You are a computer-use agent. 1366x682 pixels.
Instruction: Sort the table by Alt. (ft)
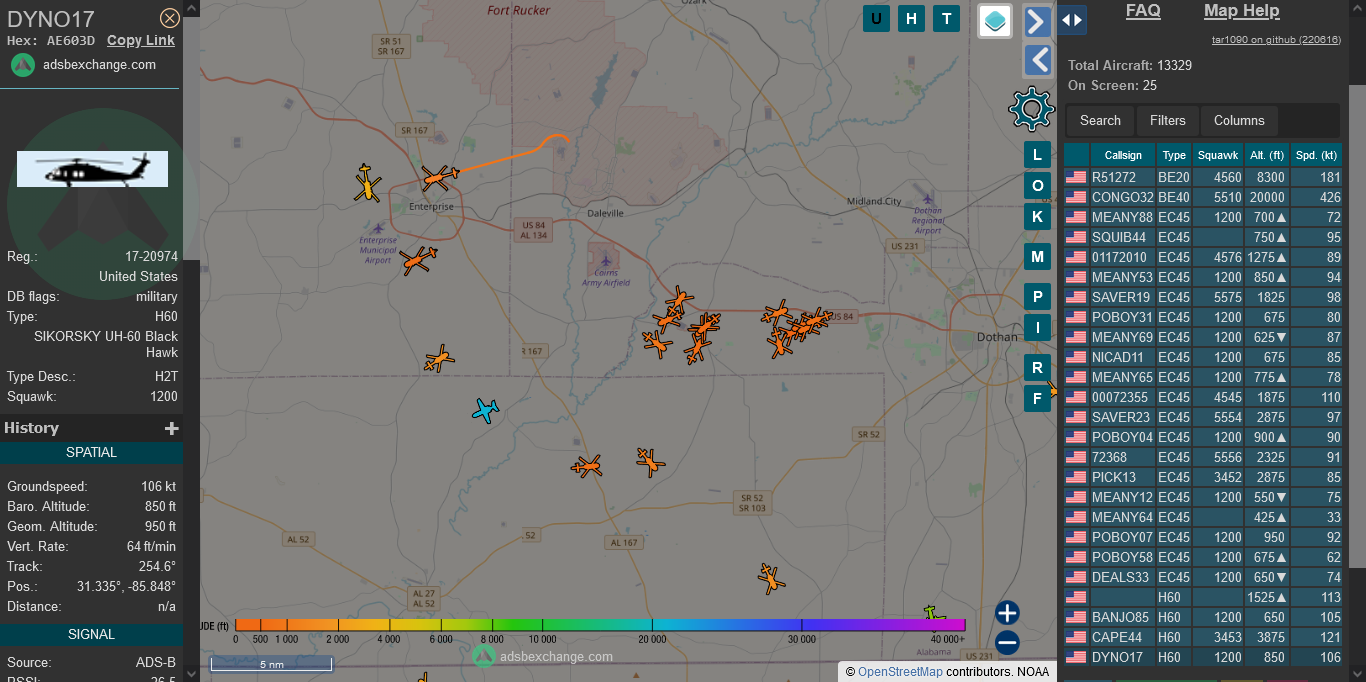[x=1267, y=155]
